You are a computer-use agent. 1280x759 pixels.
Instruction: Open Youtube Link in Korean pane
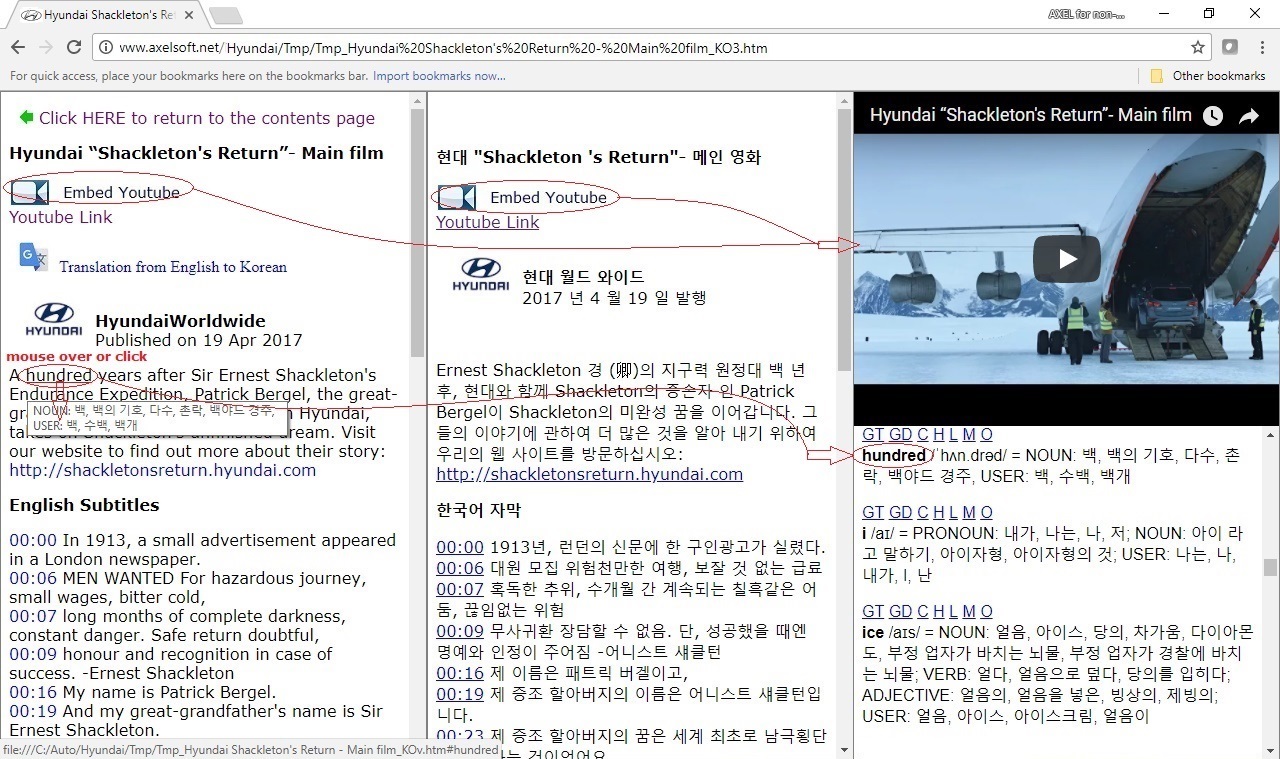[487, 222]
